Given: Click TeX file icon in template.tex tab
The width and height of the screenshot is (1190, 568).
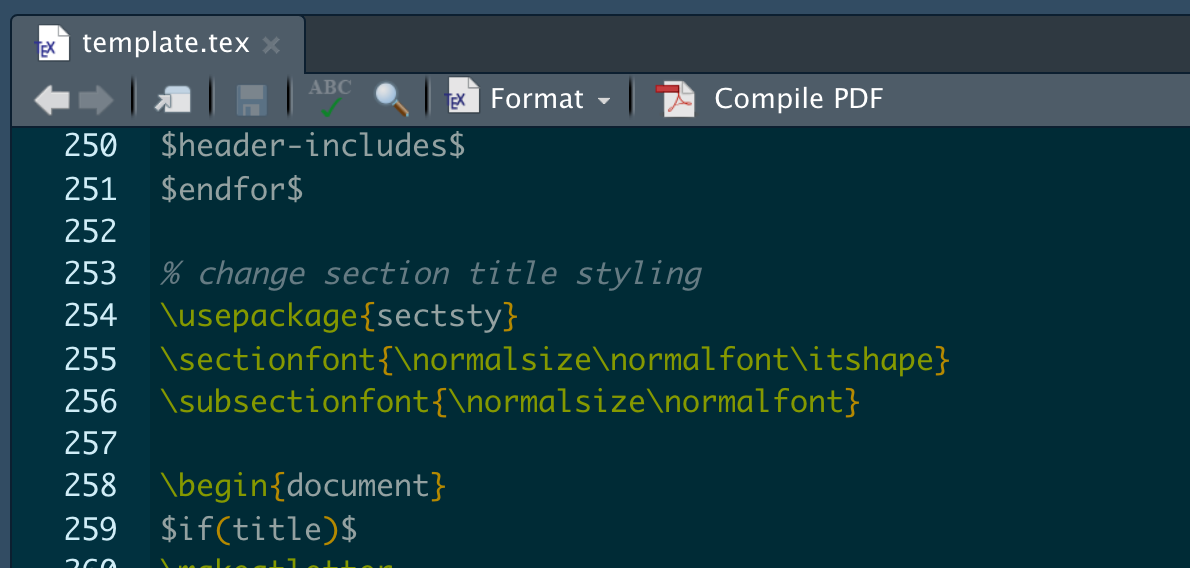Looking at the screenshot, I should pyautogui.click(x=53, y=43).
